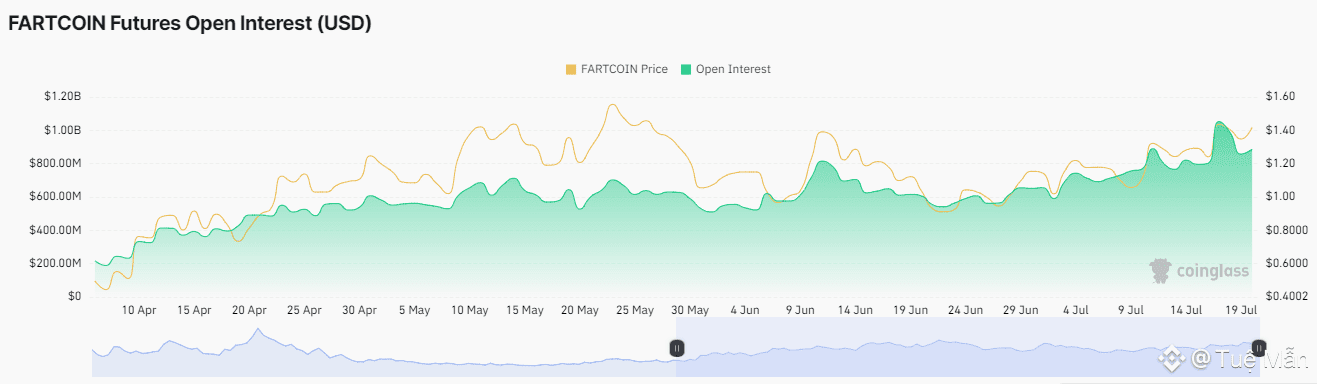
Task: Toggle the FARTCOIN Price series label
Action: [625, 69]
